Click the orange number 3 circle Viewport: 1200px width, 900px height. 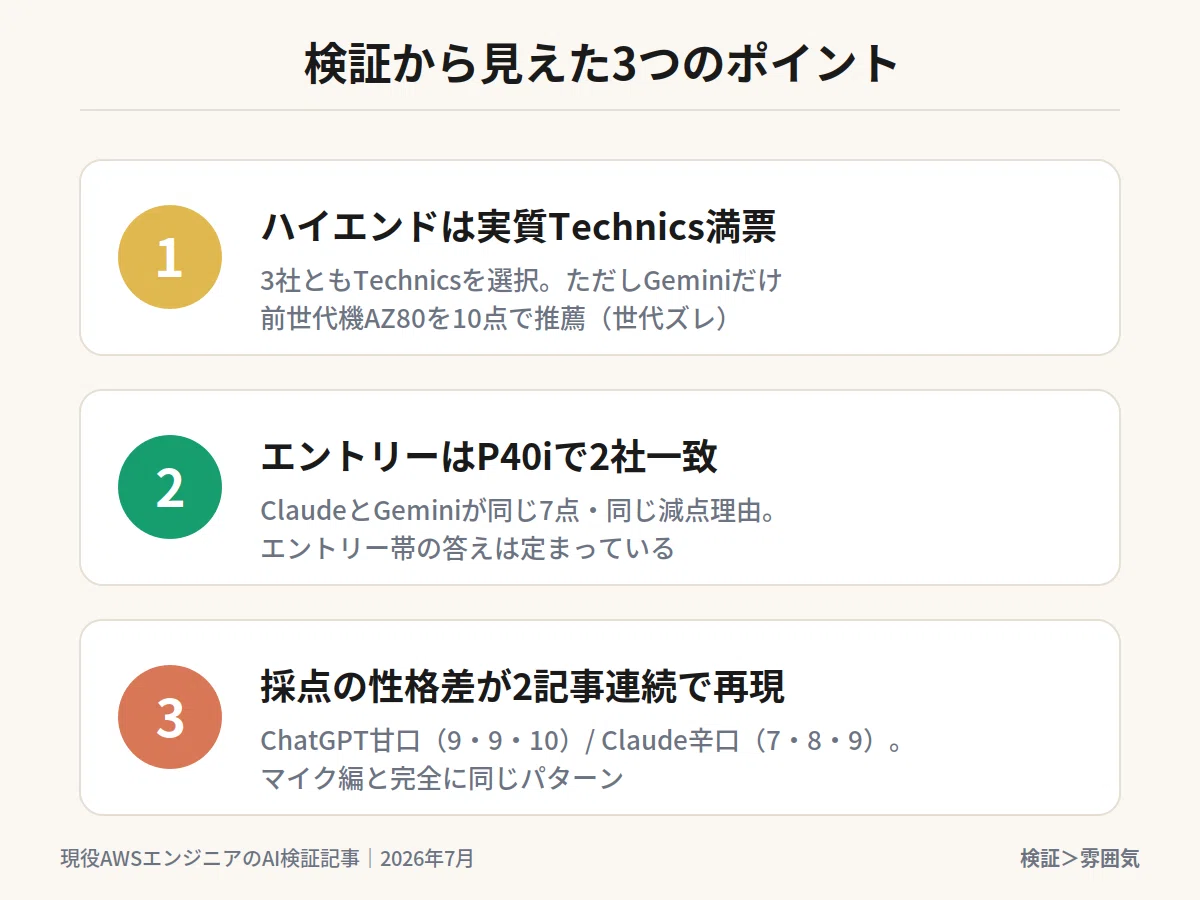pos(170,717)
